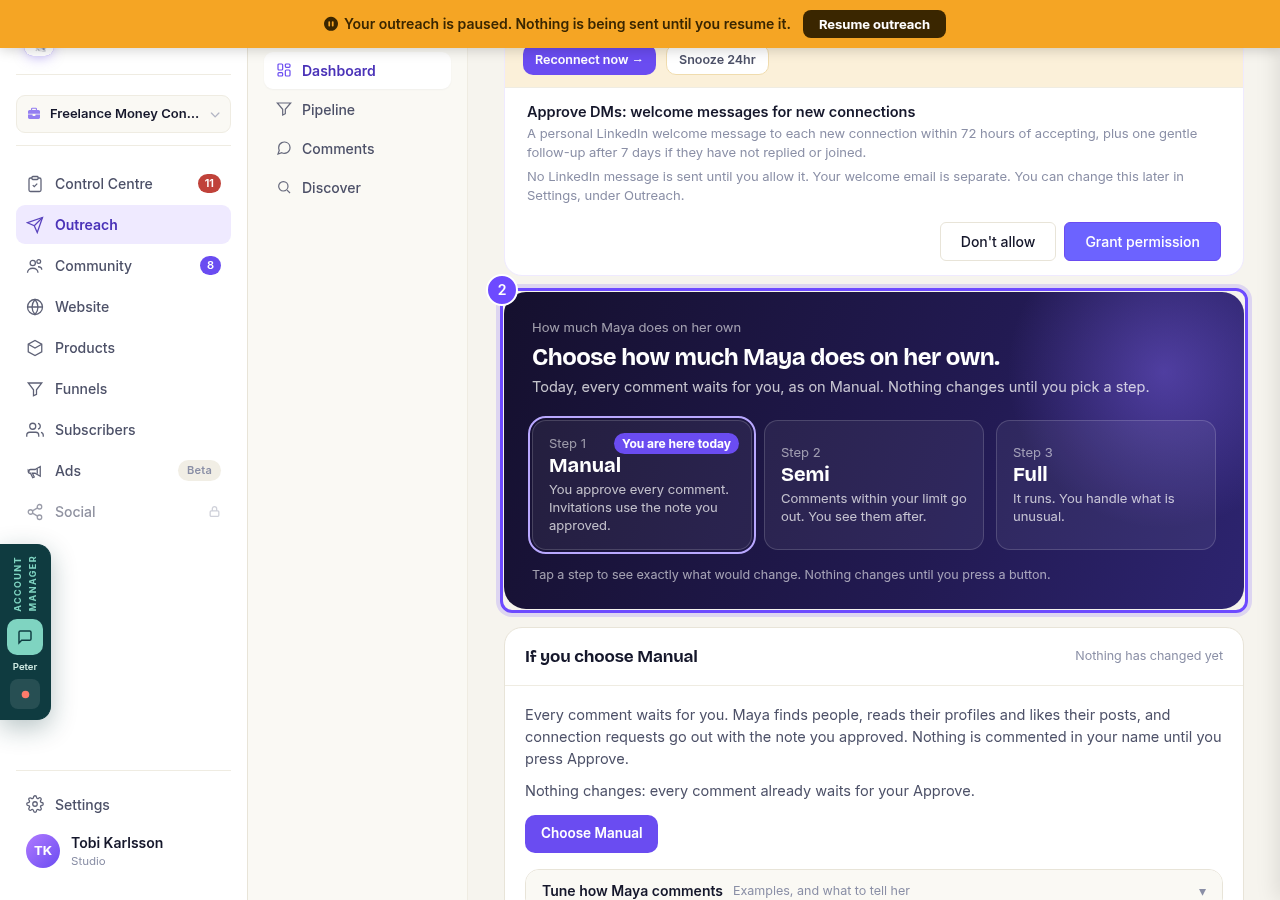This screenshot has width=1280, height=900.
Task: Click the Website globe icon
Action: pos(35,307)
